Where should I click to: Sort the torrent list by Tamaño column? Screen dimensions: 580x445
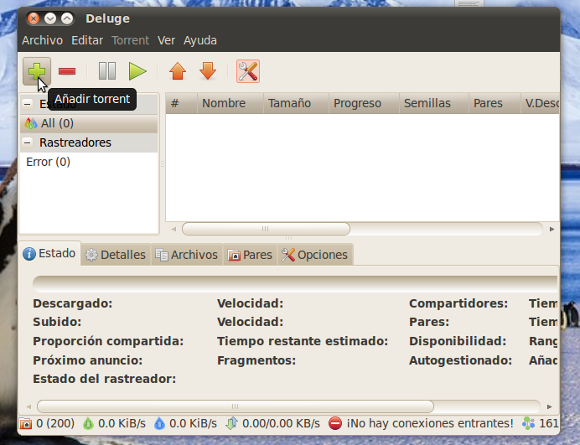(x=296, y=103)
